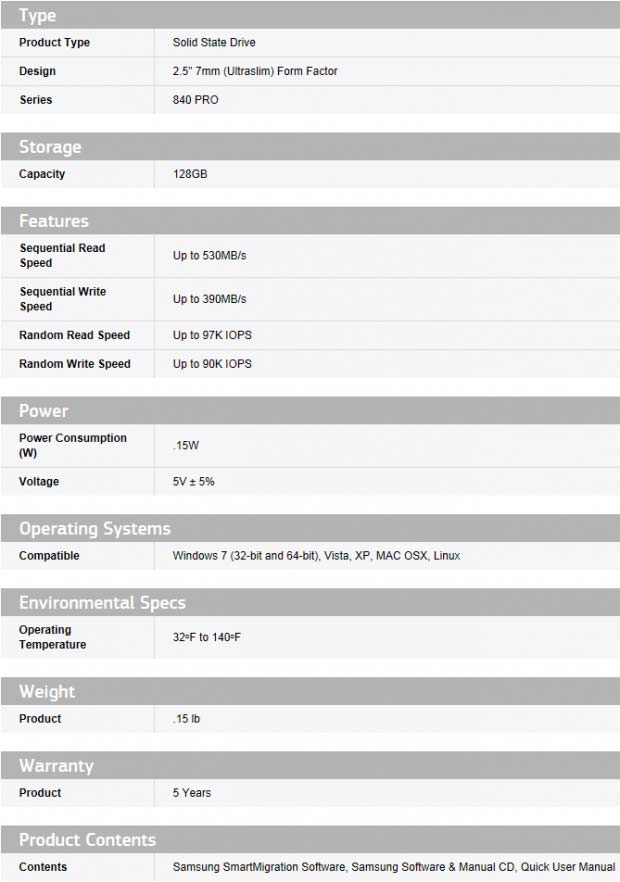This screenshot has height=882, width=620.
Task: Click the Features section header
Action: (54, 221)
